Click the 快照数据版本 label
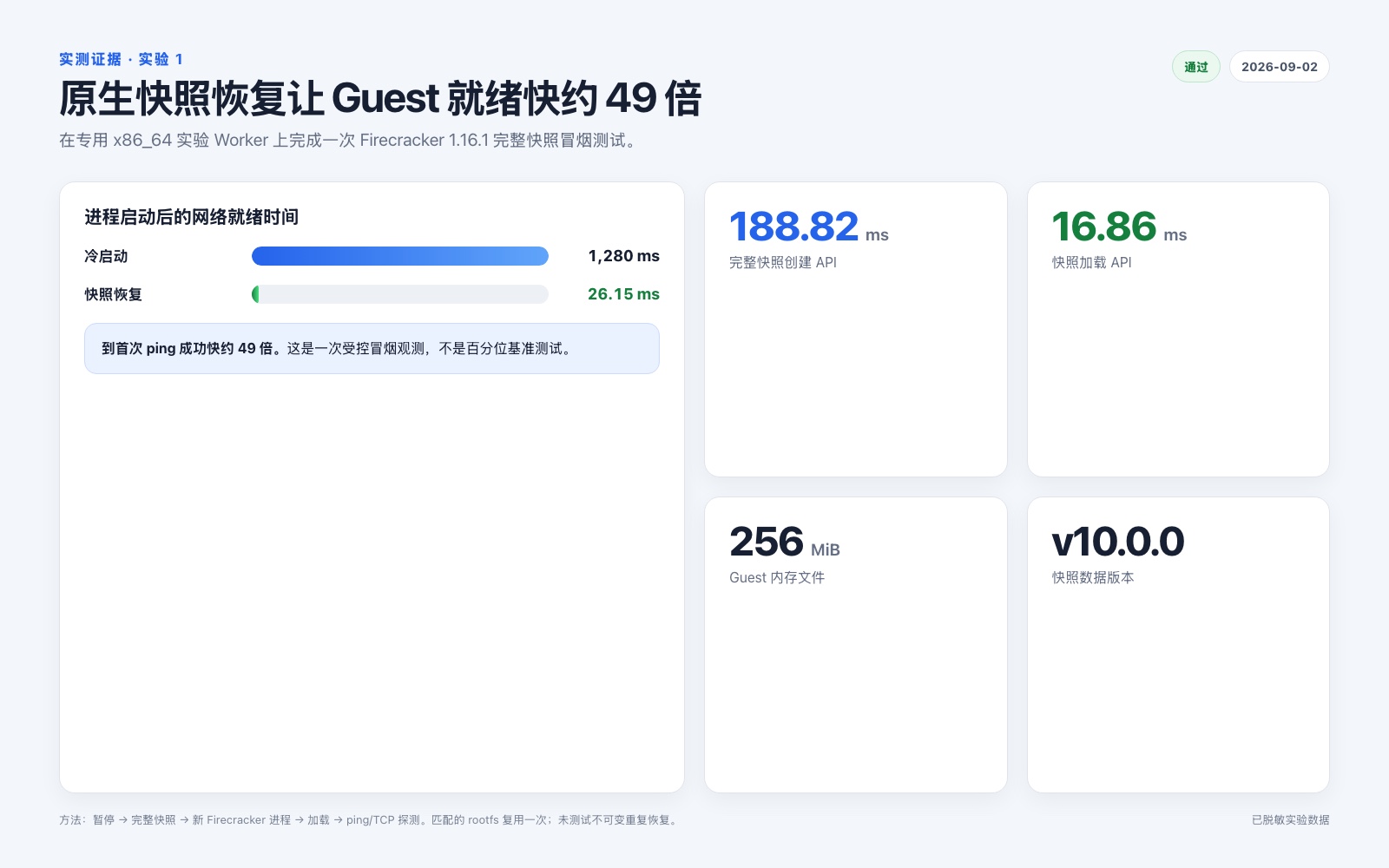 click(1093, 577)
